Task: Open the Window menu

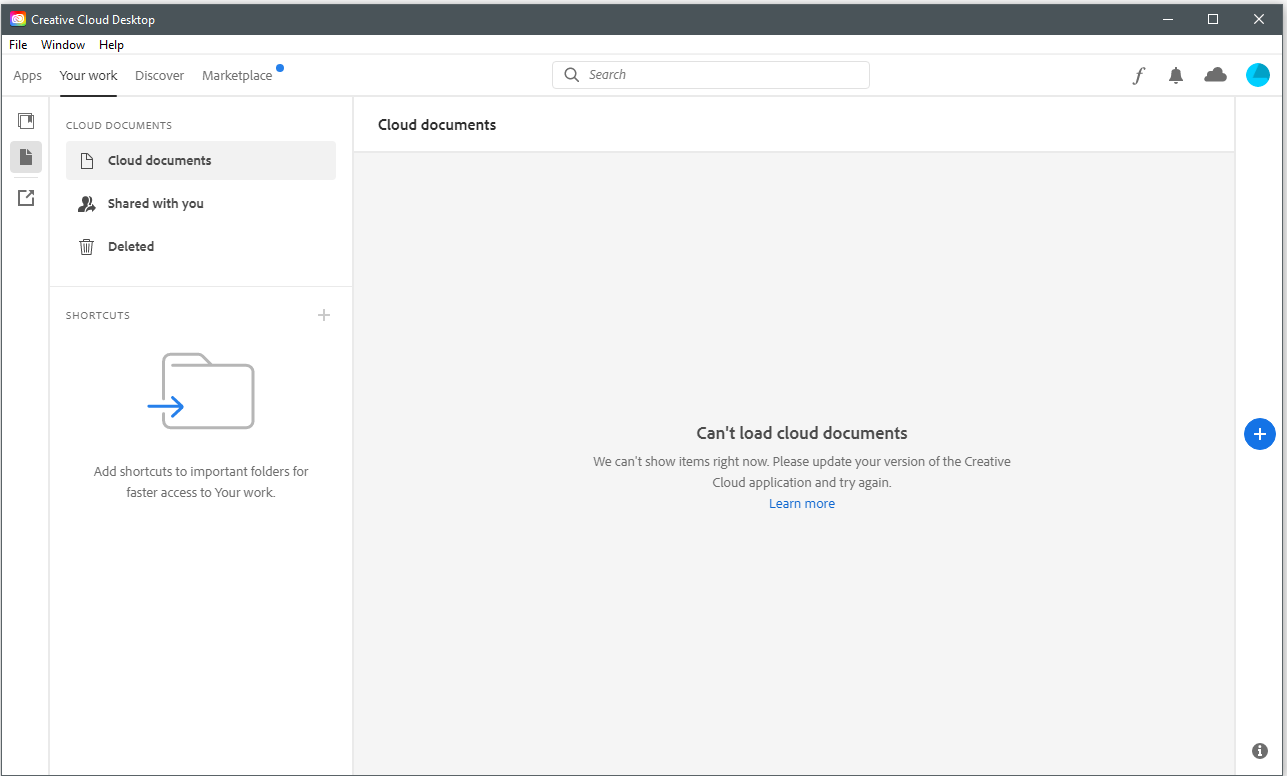Action: 62,44
